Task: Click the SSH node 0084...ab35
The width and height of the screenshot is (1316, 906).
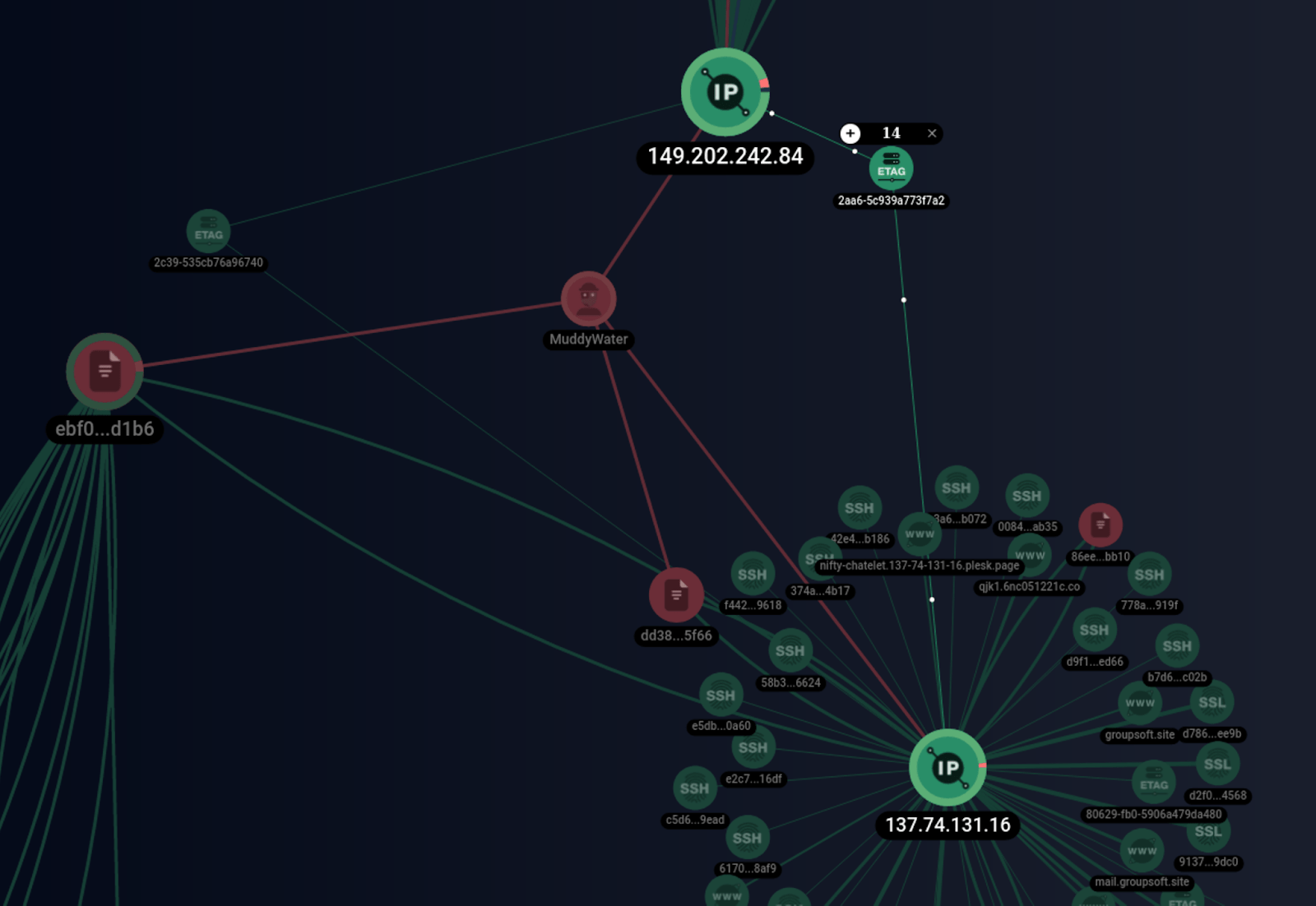Action: (1026, 496)
